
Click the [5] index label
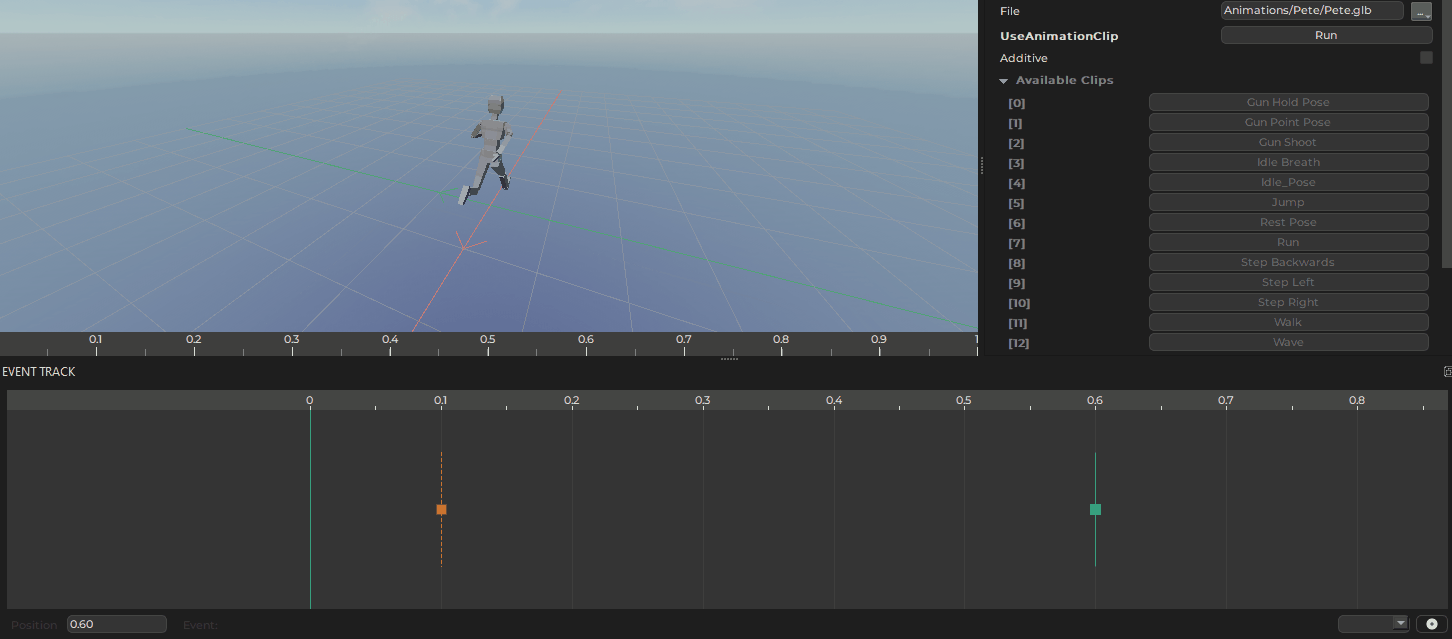click(x=1017, y=203)
